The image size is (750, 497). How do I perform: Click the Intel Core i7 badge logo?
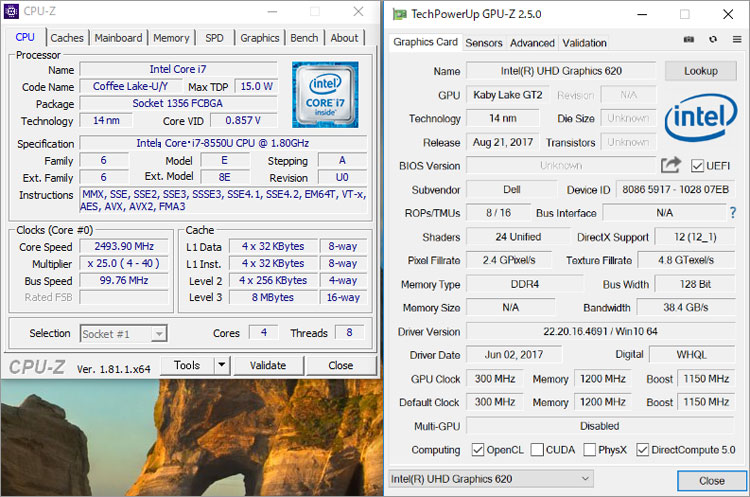(x=325, y=94)
